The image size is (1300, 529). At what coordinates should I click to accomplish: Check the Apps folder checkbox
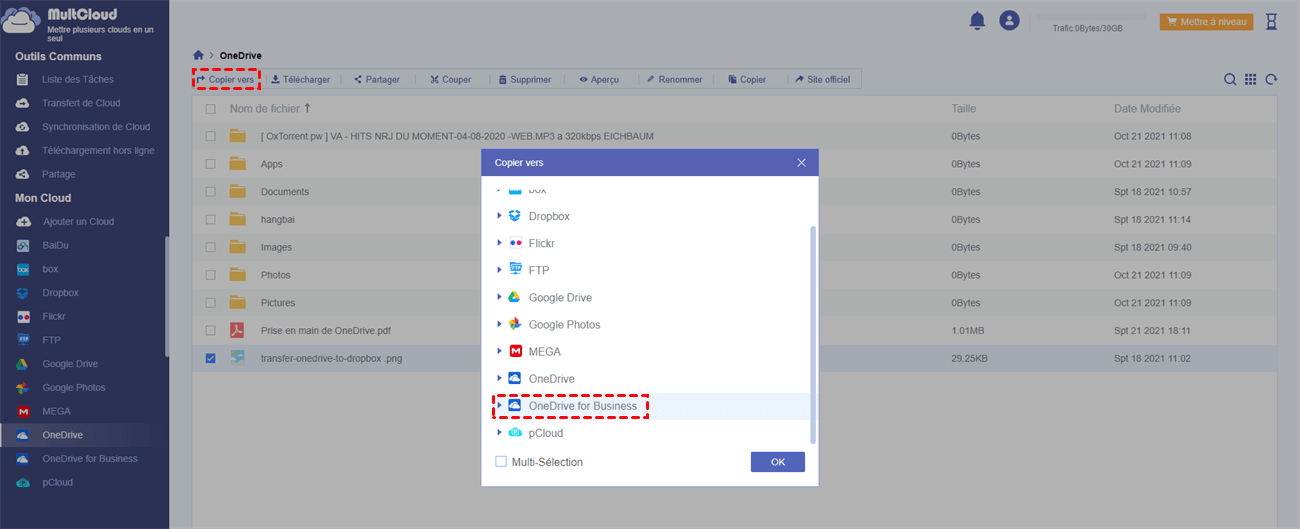coord(210,164)
